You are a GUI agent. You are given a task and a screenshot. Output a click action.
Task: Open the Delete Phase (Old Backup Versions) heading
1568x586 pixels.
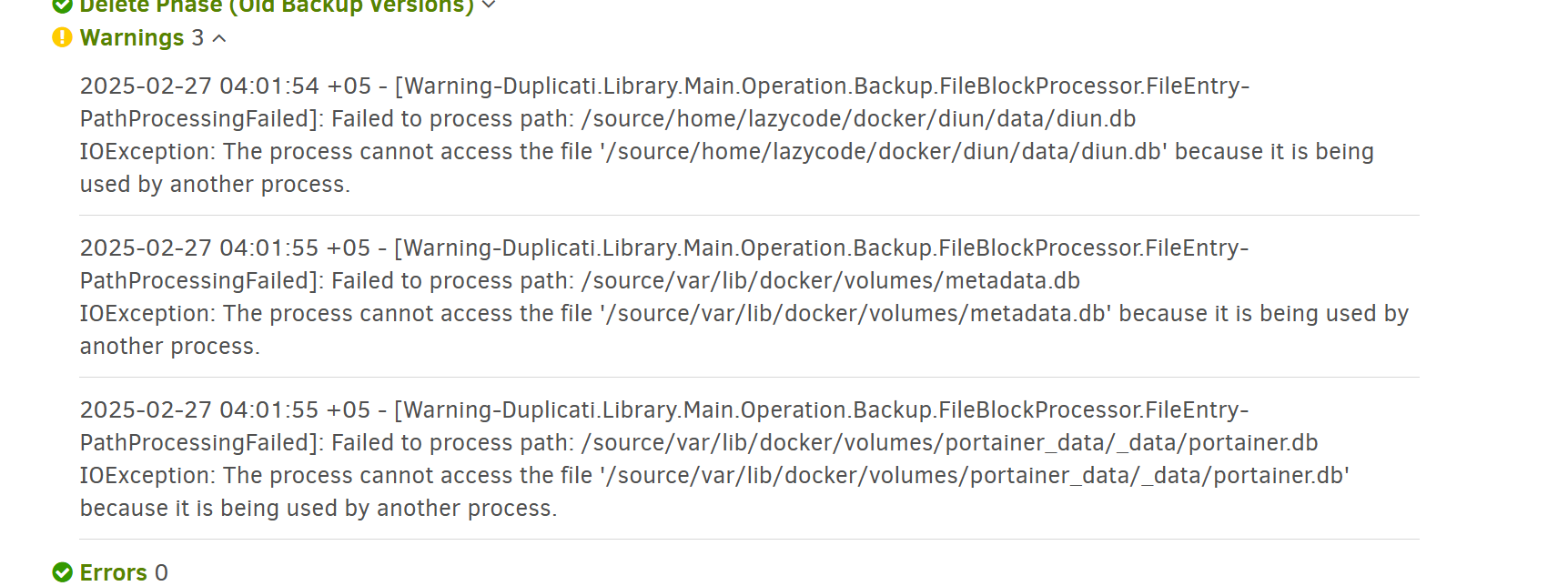(x=277, y=6)
